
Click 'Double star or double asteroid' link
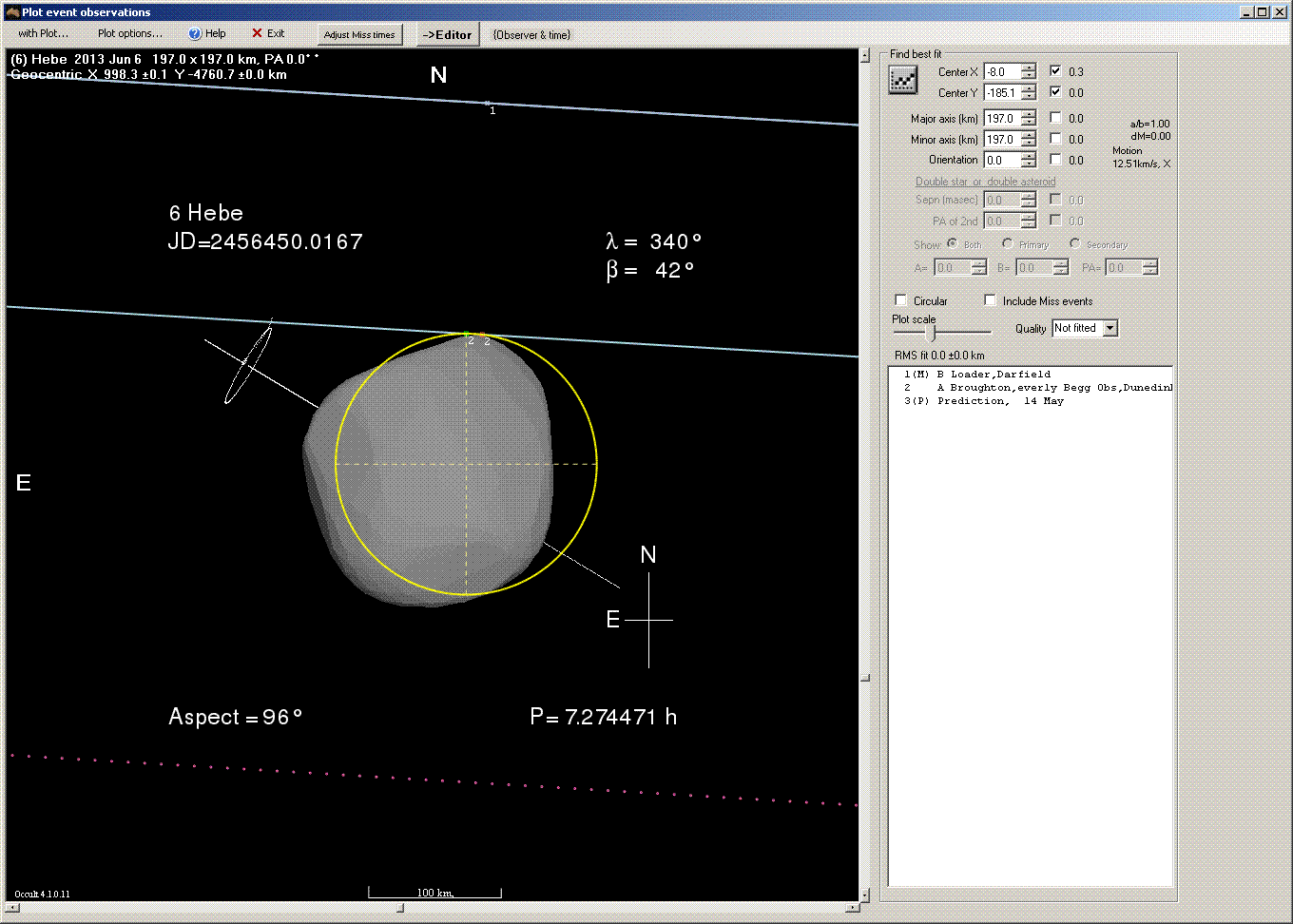[x=985, y=182]
